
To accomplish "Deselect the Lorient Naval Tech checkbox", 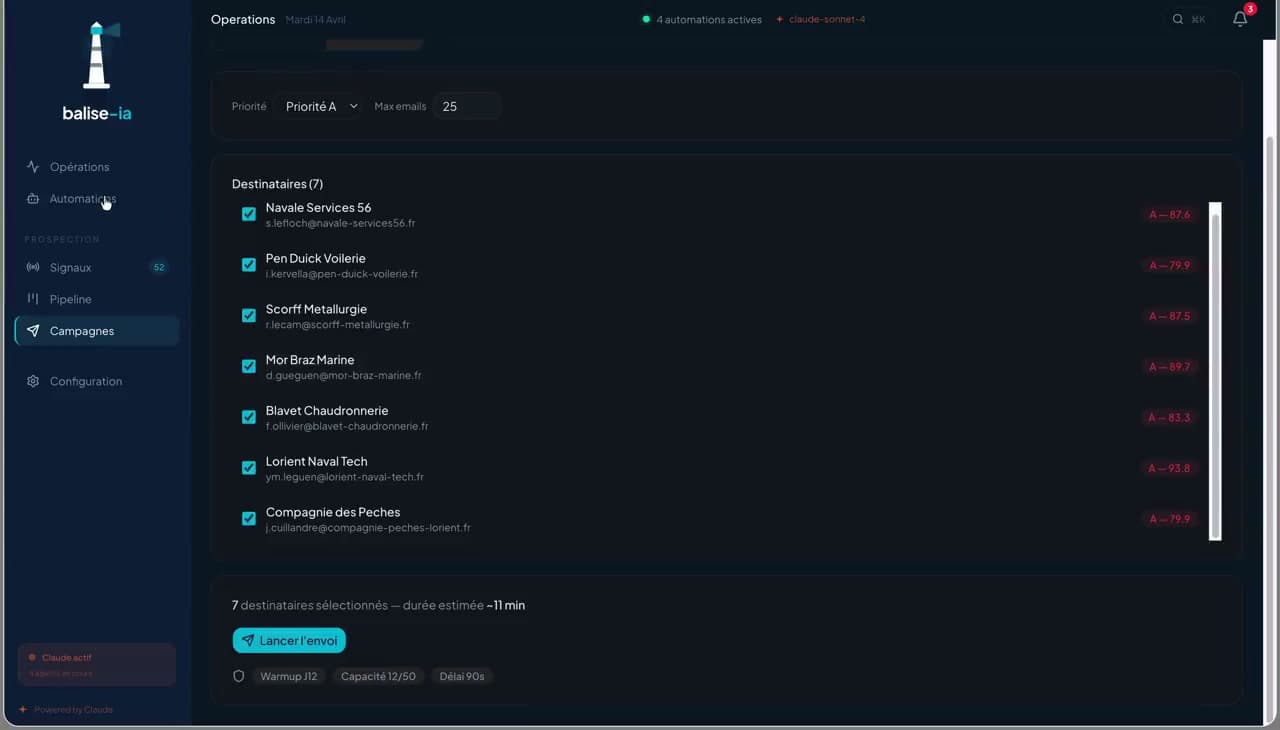I will [x=249, y=468].
